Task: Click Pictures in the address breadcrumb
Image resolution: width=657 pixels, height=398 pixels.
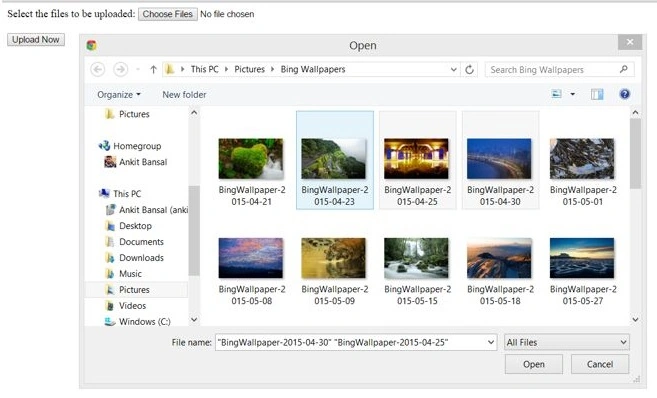Action: coord(249,69)
